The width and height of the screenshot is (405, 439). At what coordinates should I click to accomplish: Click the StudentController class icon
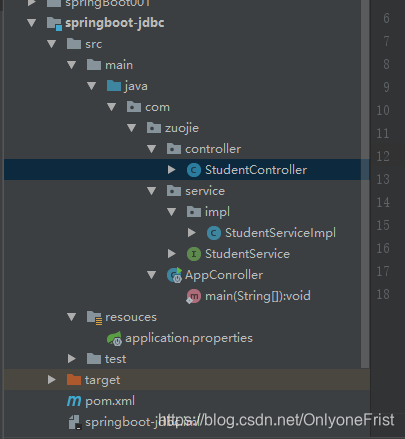click(x=194, y=170)
